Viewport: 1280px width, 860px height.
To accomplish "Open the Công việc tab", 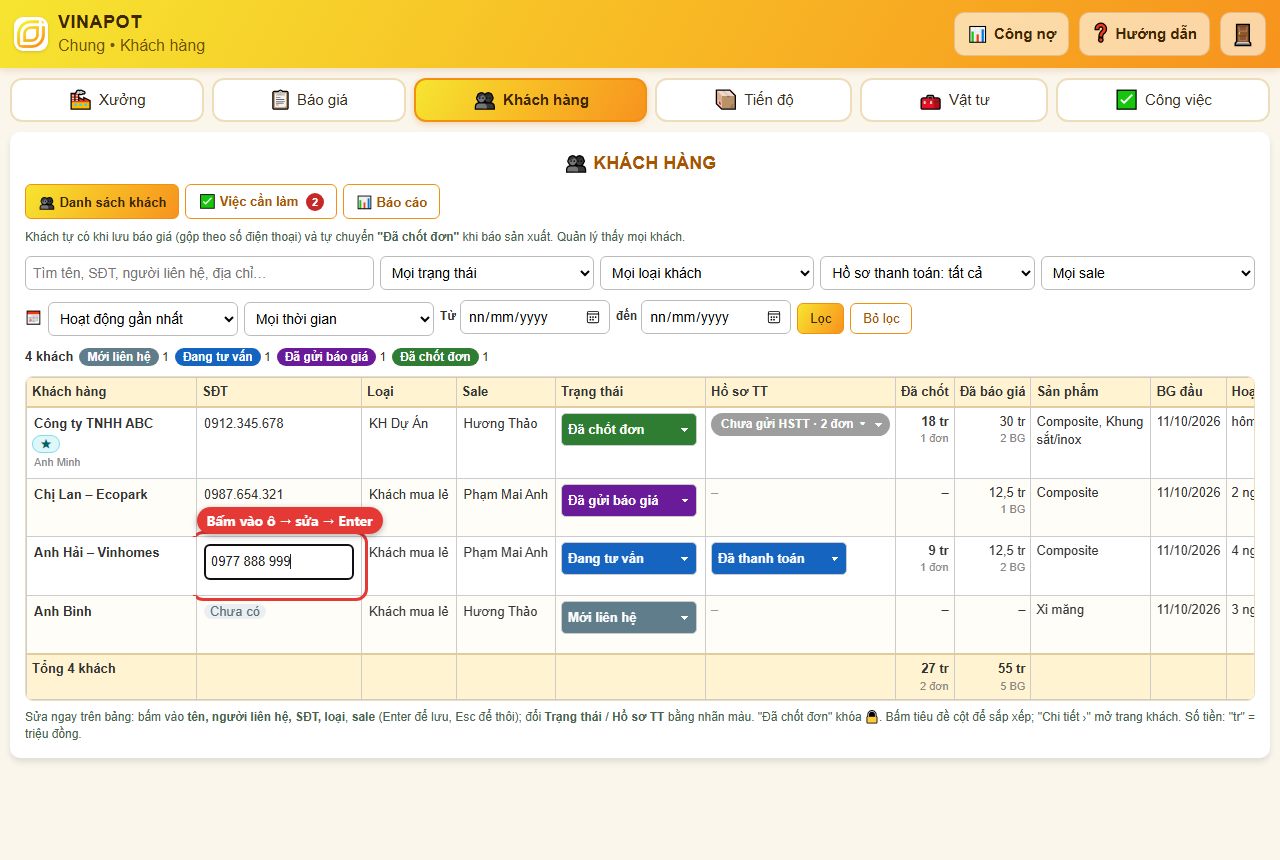I will pos(1163,100).
